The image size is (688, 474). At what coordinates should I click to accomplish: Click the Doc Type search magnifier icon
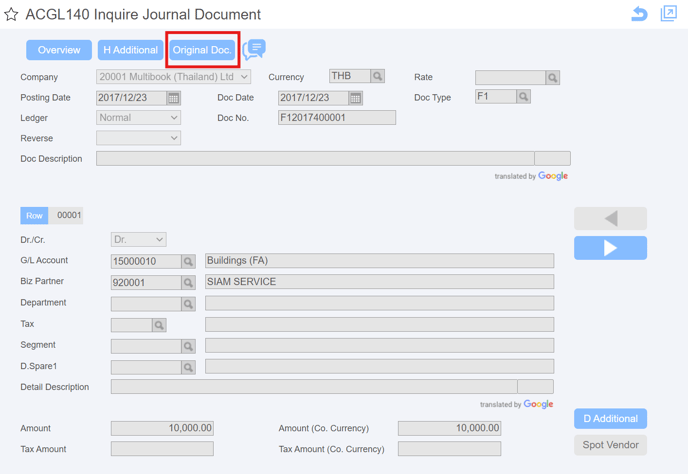point(523,97)
